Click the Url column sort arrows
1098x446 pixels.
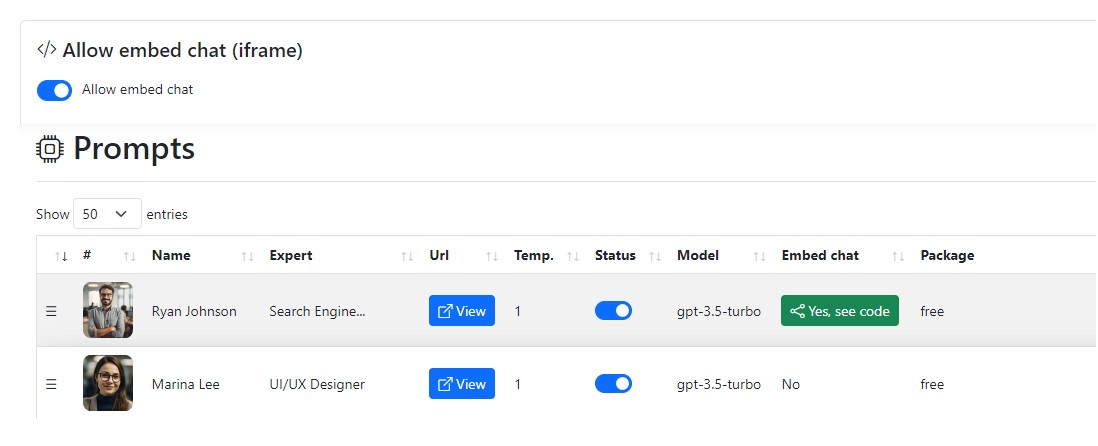(492, 256)
